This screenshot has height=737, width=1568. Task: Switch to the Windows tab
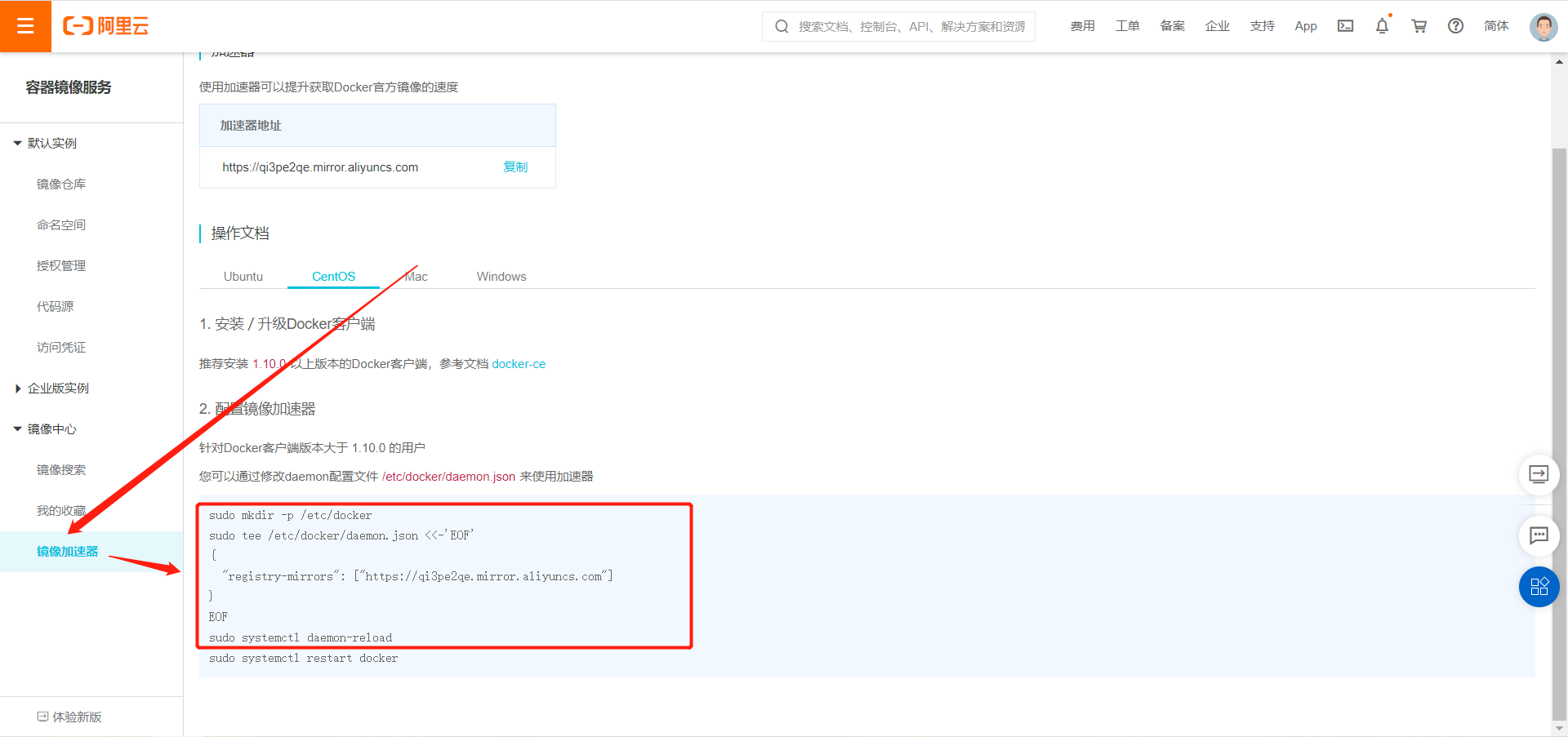[501, 276]
